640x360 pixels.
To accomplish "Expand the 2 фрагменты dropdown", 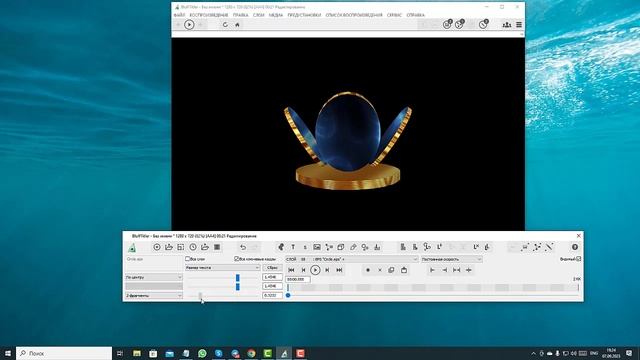I will click(x=154, y=295).
